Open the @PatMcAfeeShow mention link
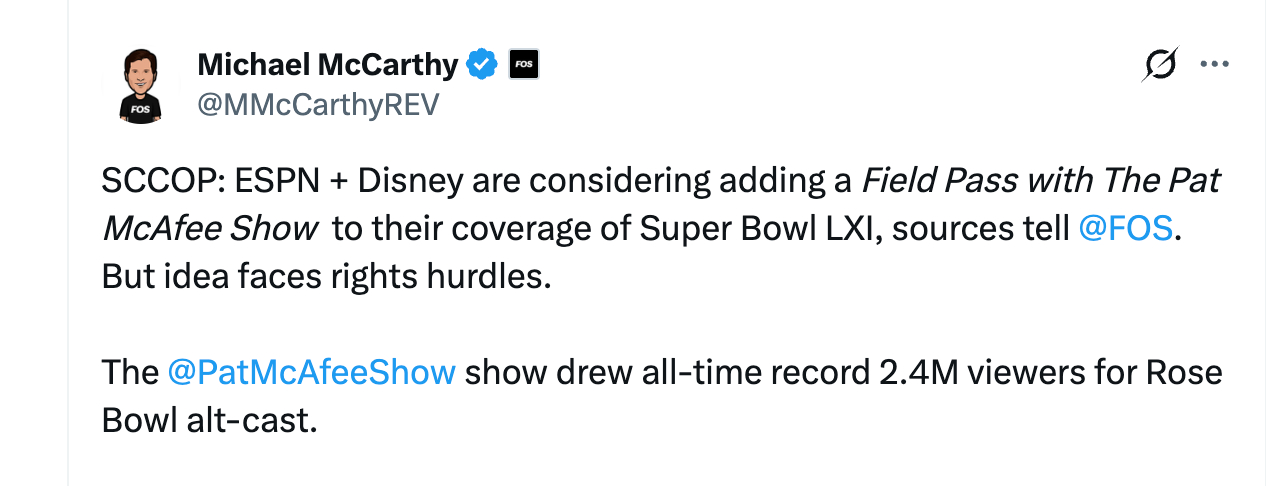The width and height of the screenshot is (1266, 486). [311, 372]
